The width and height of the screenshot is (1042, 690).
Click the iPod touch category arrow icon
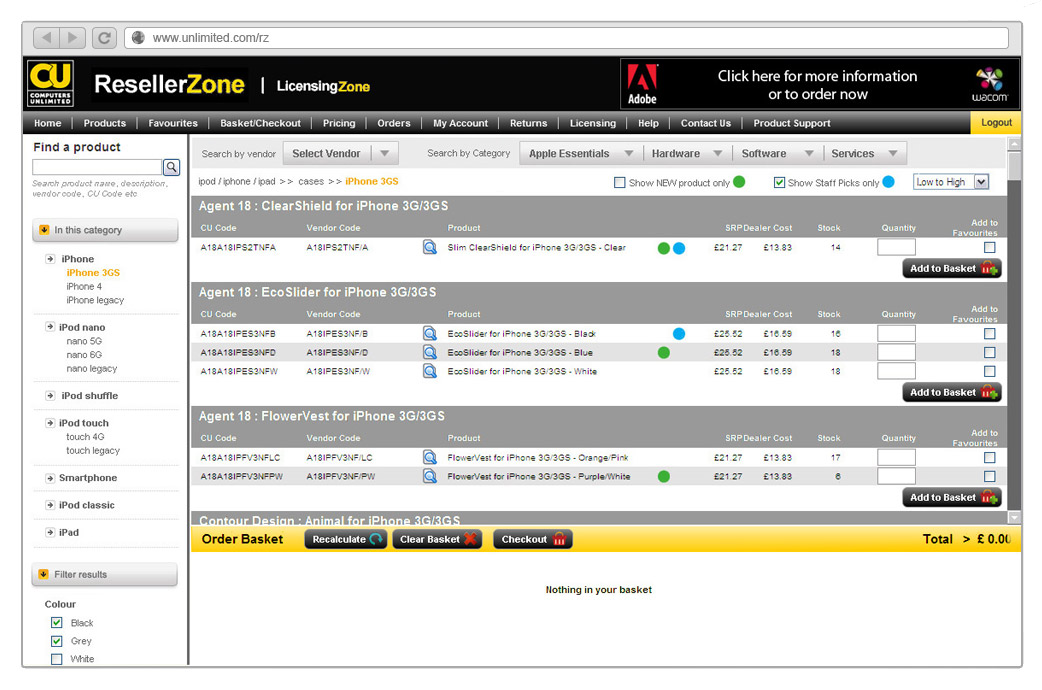[50, 423]
